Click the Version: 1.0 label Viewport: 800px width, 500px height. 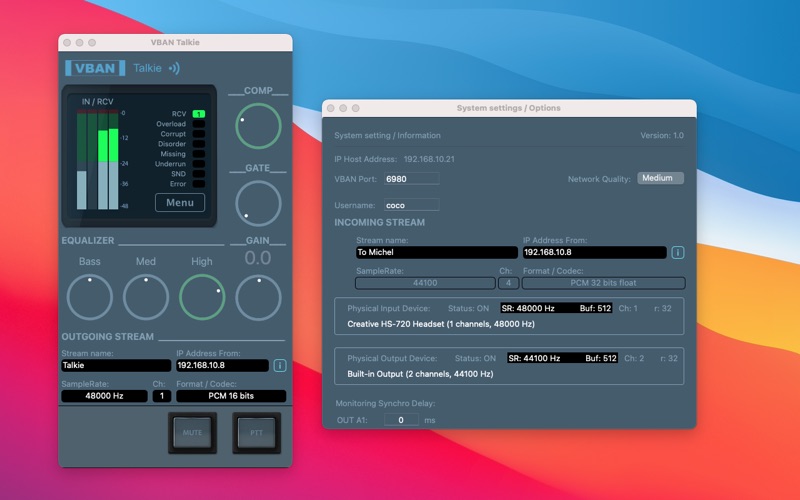(x=662, y=136)
